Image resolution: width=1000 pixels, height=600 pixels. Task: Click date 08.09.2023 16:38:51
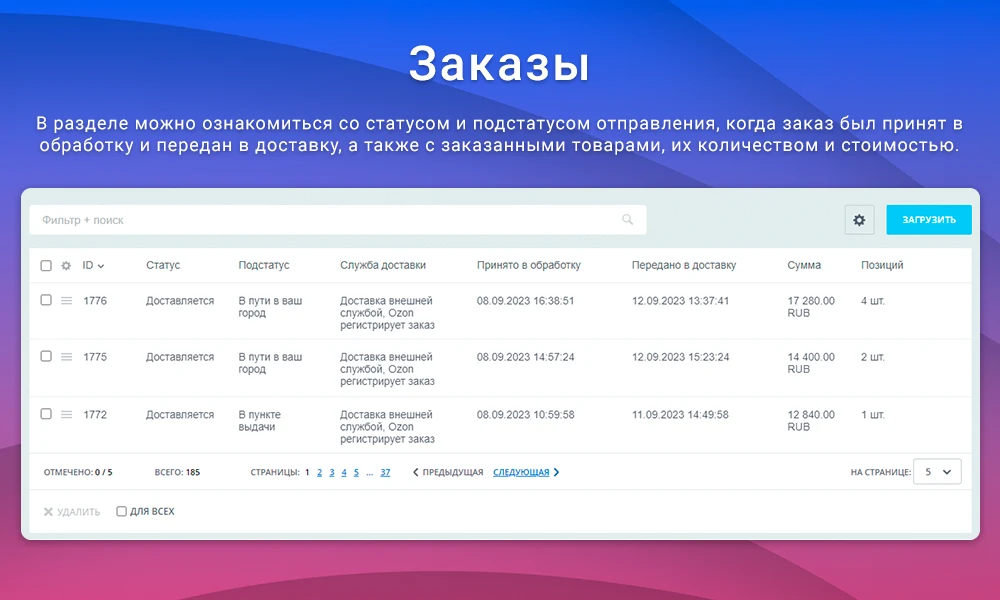click(526, 300)
